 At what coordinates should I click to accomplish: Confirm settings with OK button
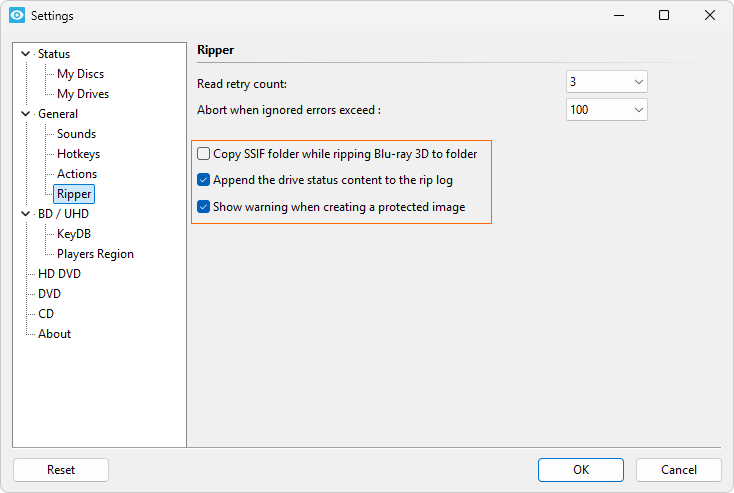(x=580, y=470)
